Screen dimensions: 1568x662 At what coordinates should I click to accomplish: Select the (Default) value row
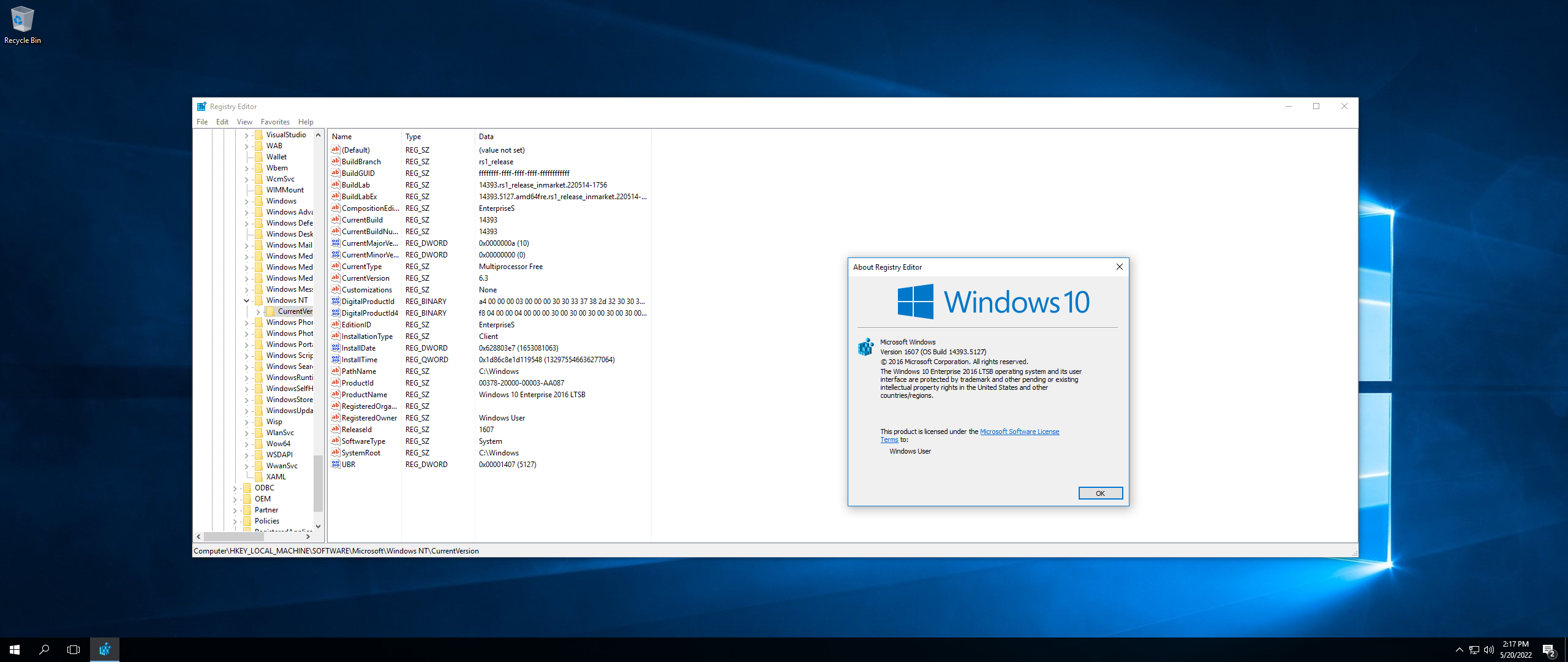(x=489, y=150)
